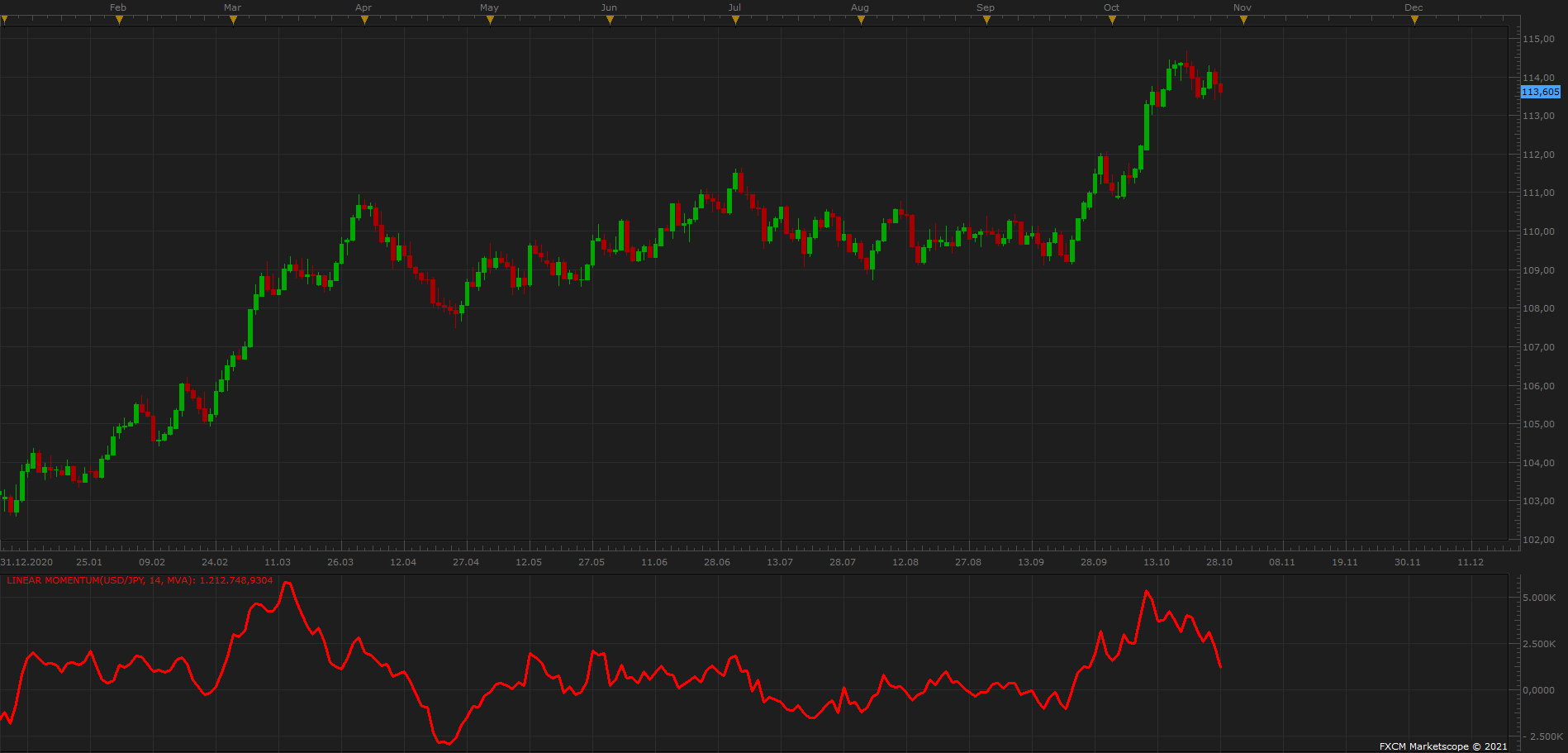
Task: Select the 12.05 date axis label
Action: click(x=529, y=562)
